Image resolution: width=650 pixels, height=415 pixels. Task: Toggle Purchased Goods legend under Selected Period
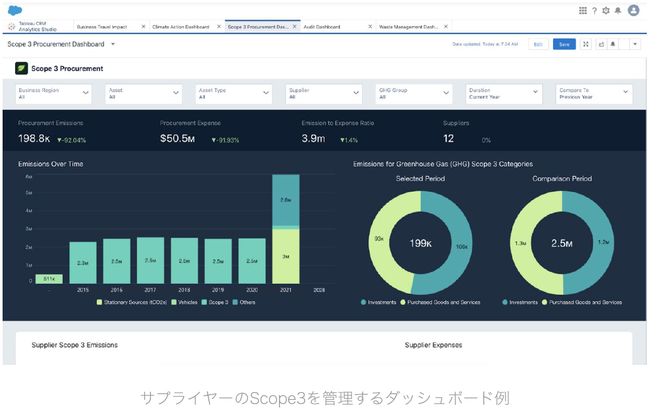[440, 302]
